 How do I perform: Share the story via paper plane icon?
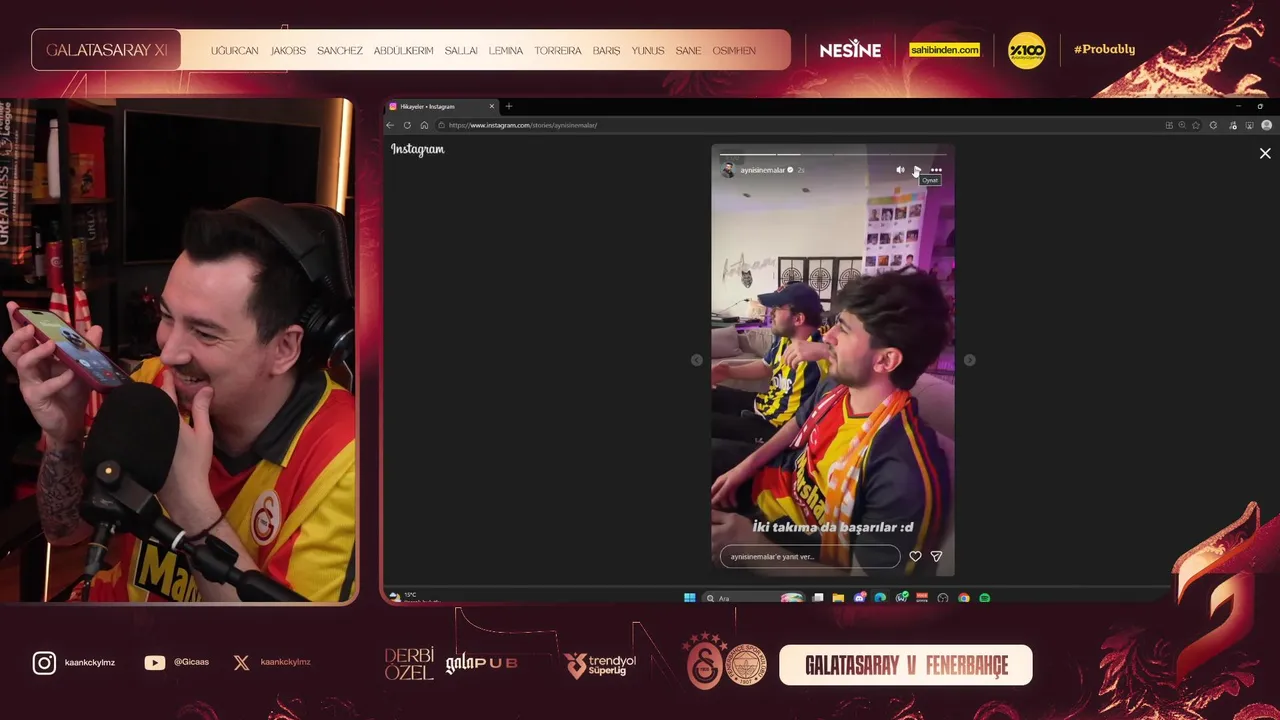click(x=936, y=556)
